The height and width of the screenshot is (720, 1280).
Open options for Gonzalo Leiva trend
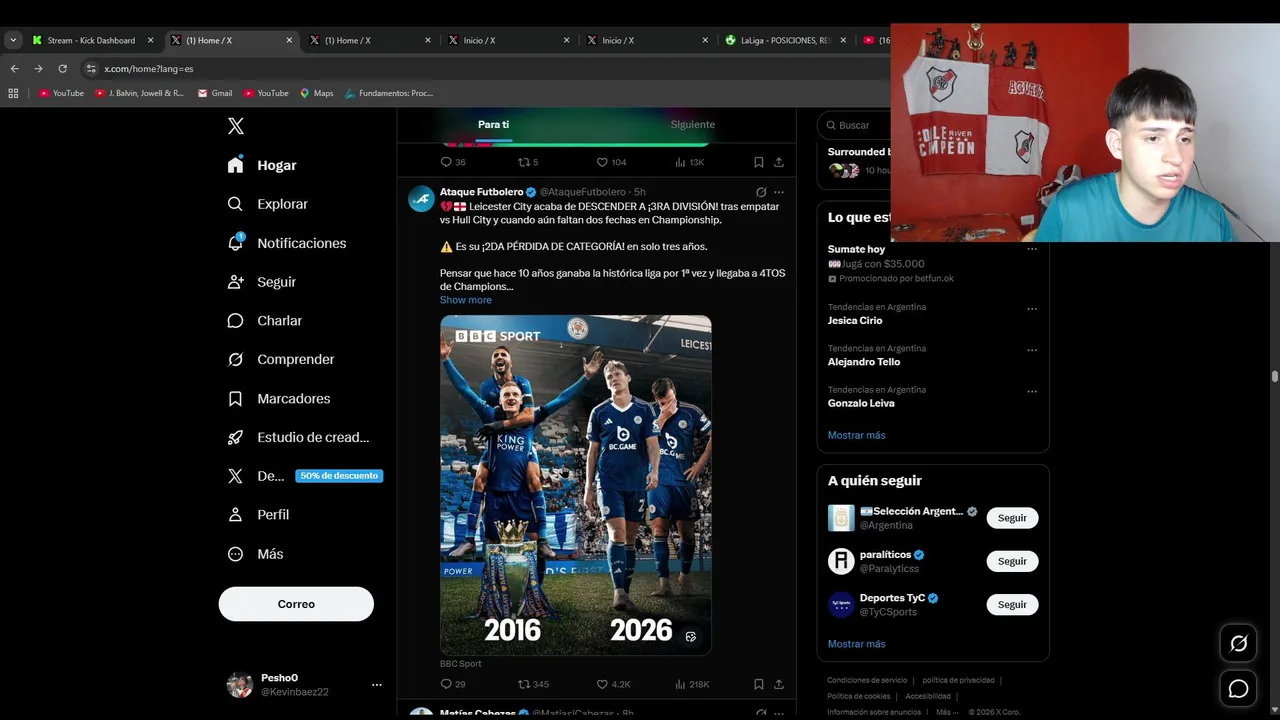(1032, 391)
